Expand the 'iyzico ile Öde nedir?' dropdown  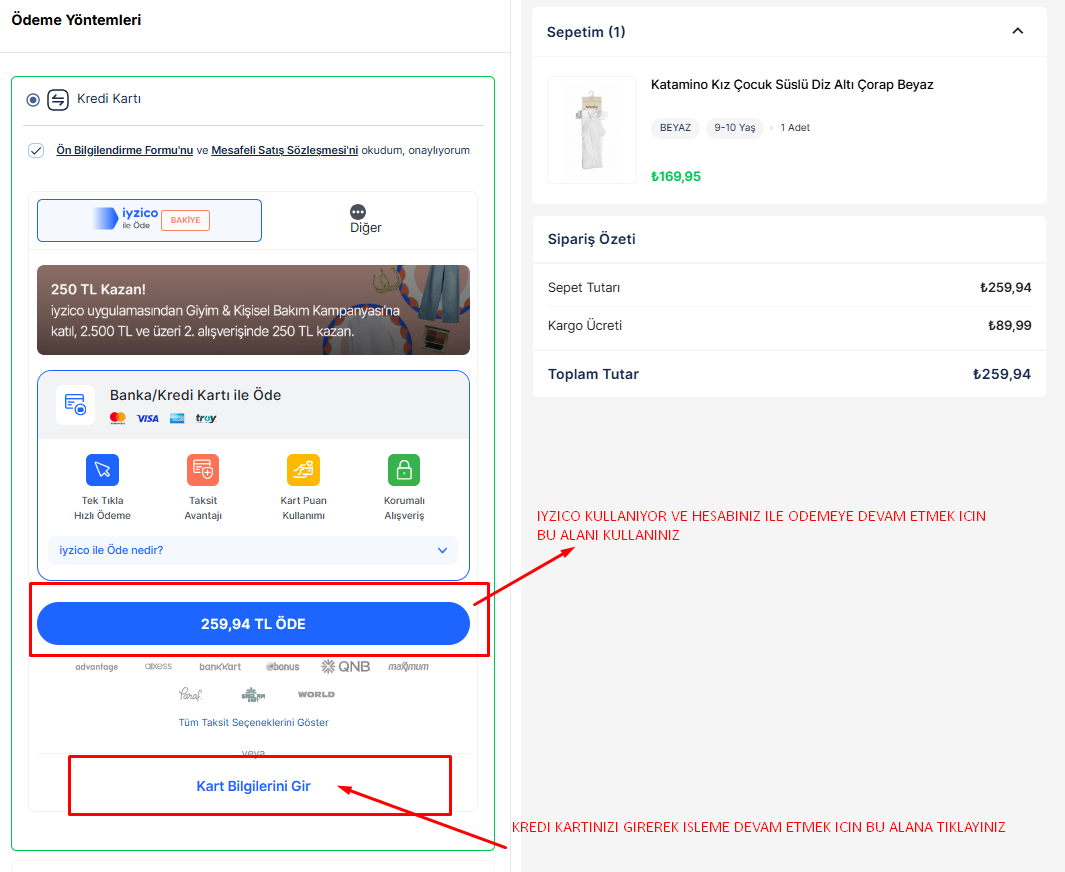click(443, 550)
